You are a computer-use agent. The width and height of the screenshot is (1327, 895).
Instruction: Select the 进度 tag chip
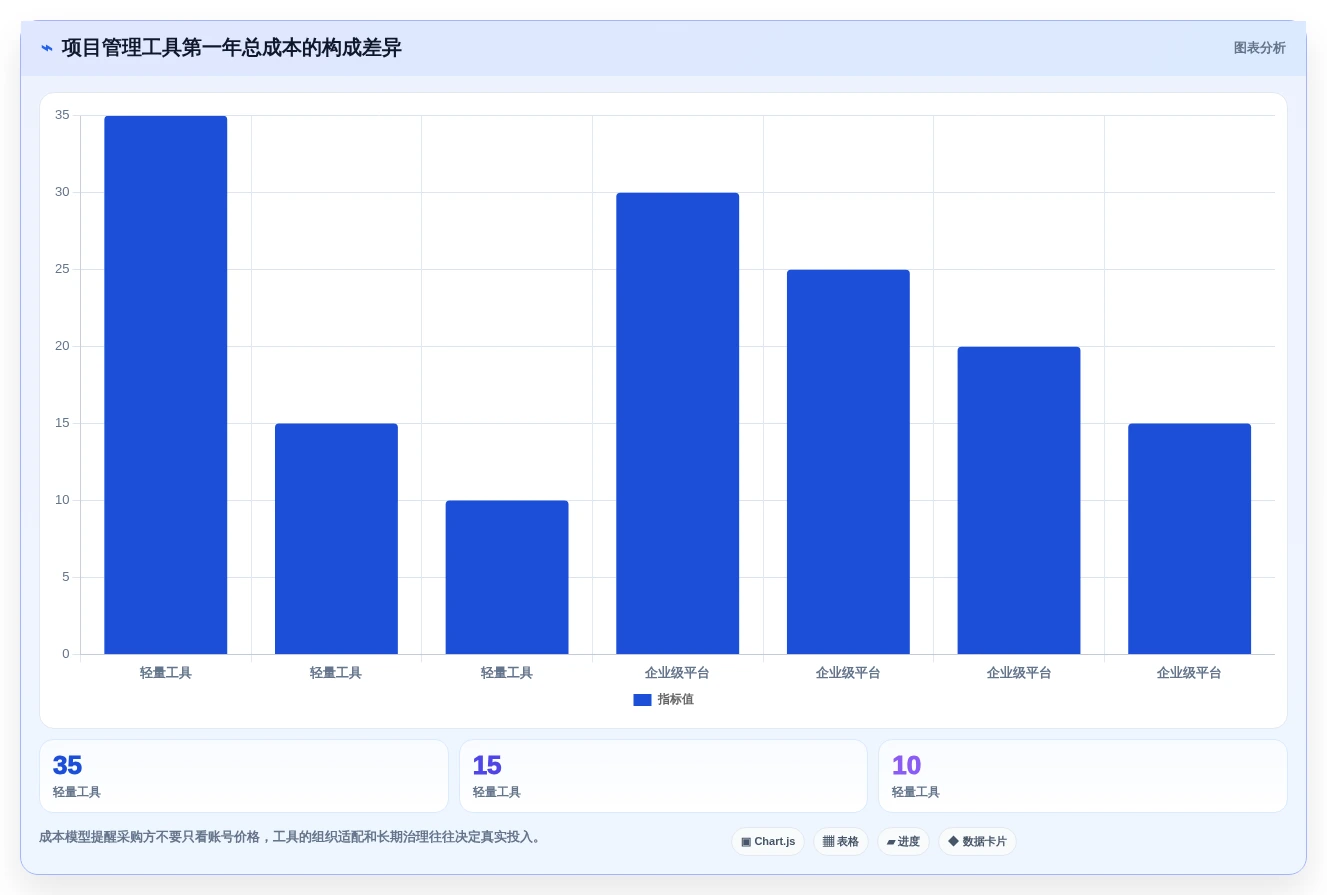(903, 842)
